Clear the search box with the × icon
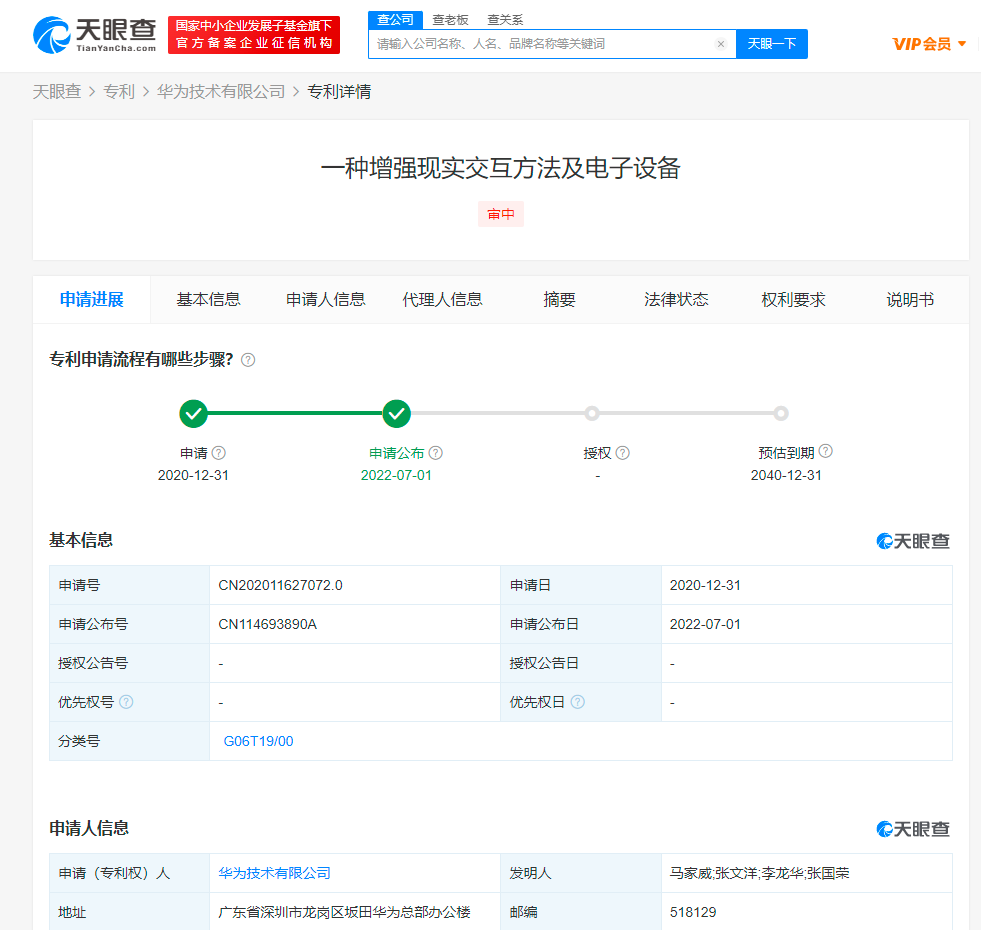Screen dimensions: 981x930 click(721, 44)
